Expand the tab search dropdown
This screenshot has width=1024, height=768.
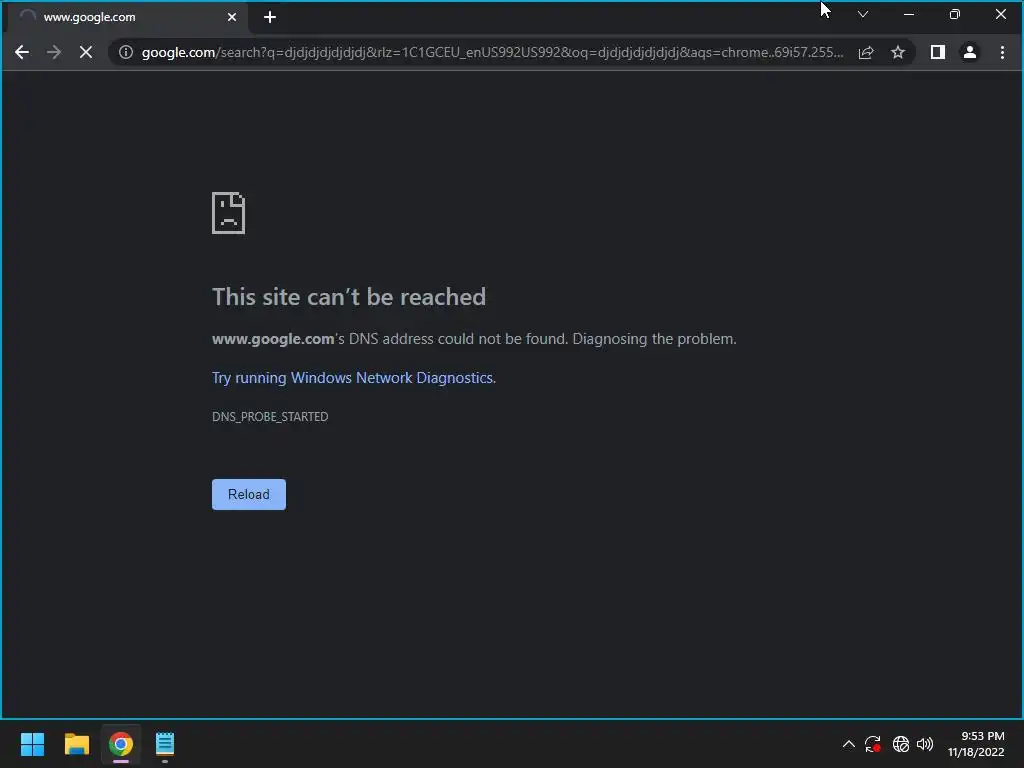pos(863,14)
